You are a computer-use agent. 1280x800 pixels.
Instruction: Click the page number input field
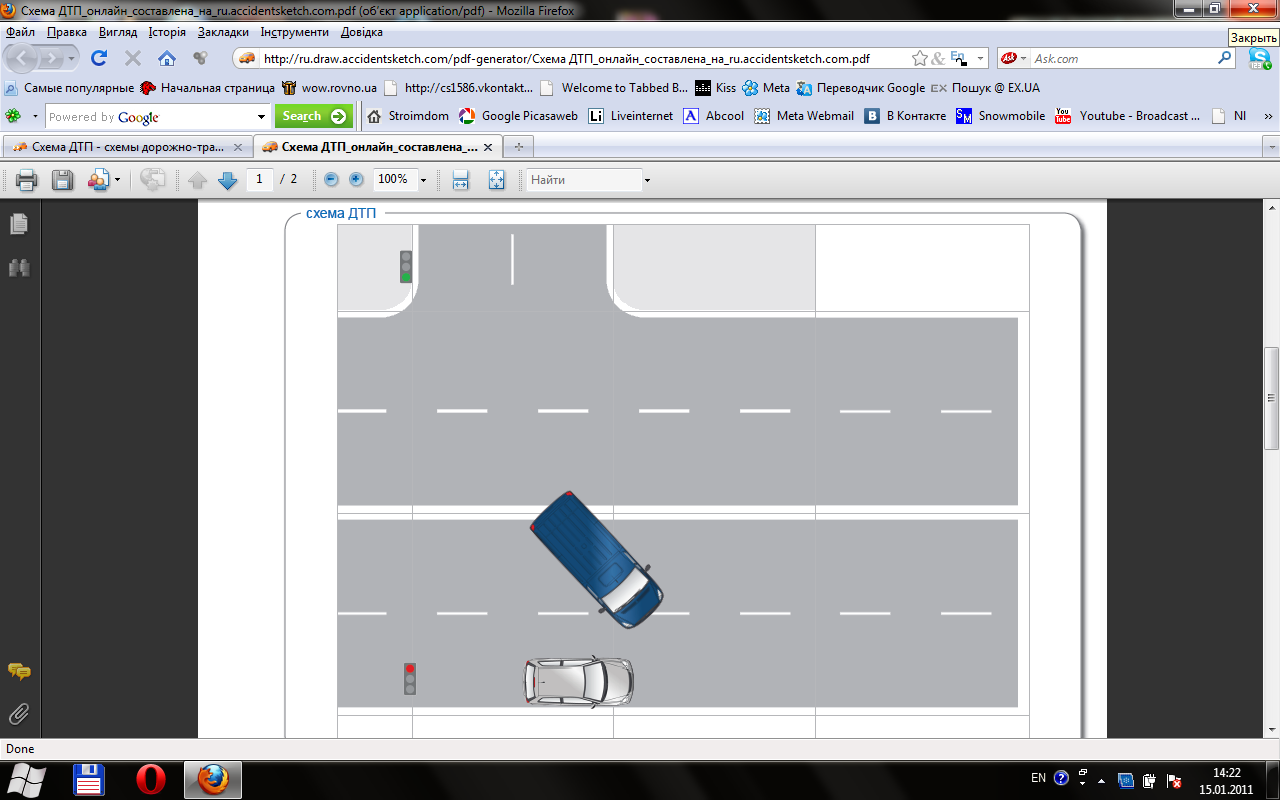[259, 179]
